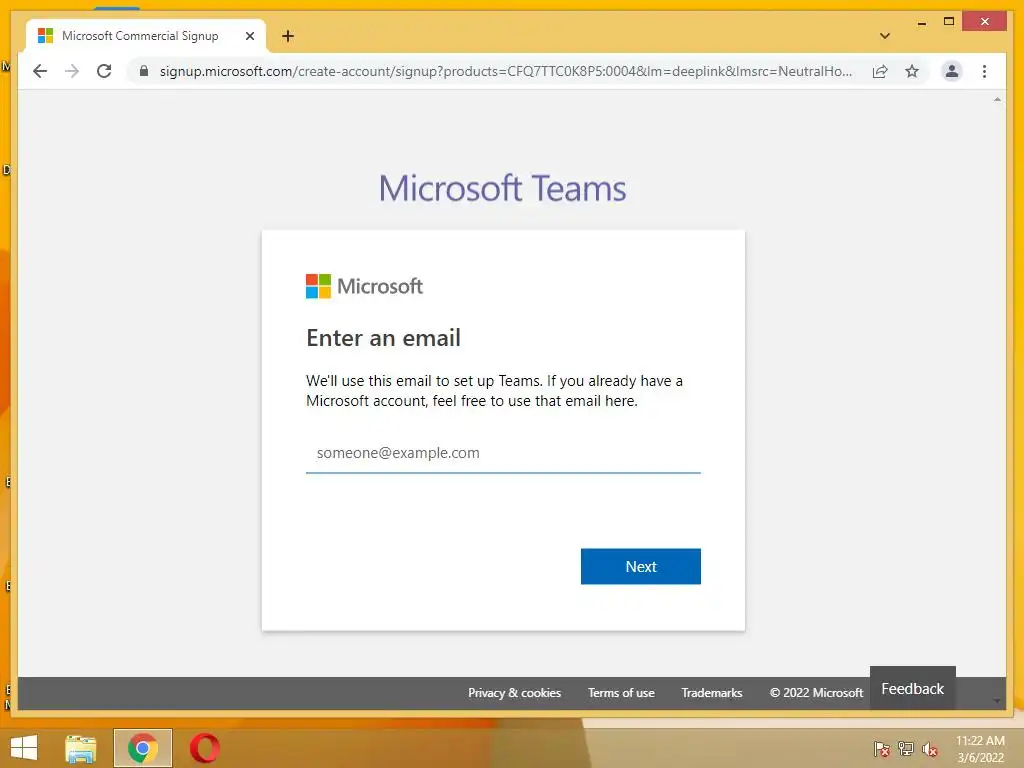Image resolution: width=1024 pixels, height=768 pixels.
Task: Click the Microsoft logo in the card
Action: pos(364,286)
